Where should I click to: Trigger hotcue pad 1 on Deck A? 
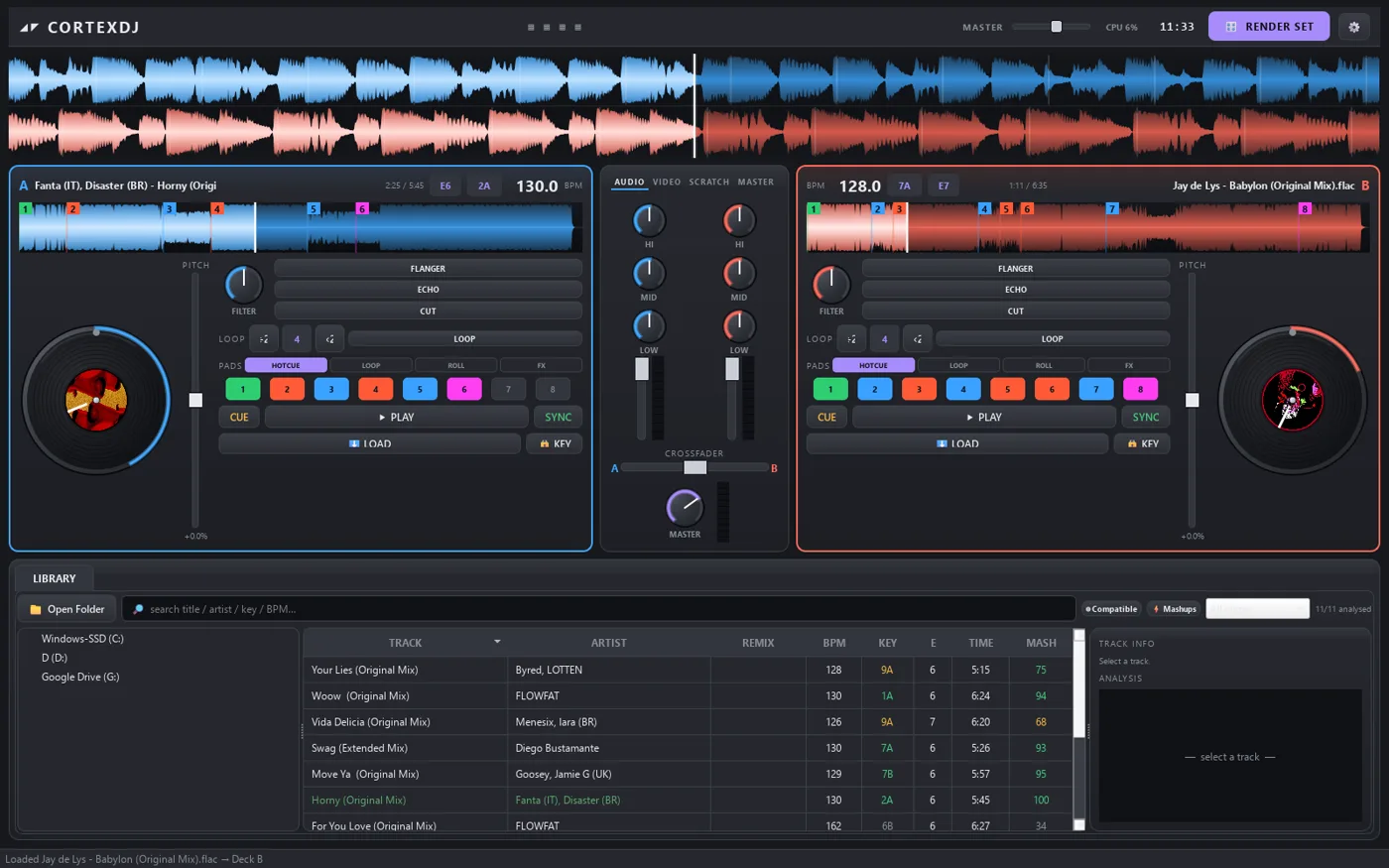point(243,389)
